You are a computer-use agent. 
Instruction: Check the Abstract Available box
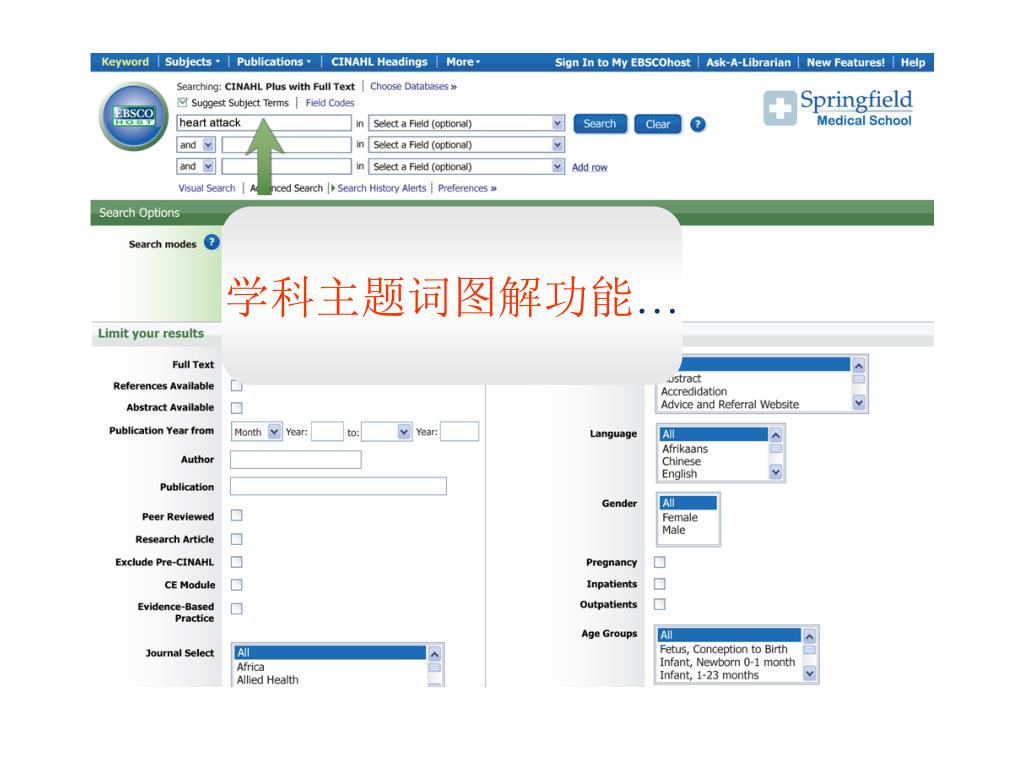tap(236, 408)
